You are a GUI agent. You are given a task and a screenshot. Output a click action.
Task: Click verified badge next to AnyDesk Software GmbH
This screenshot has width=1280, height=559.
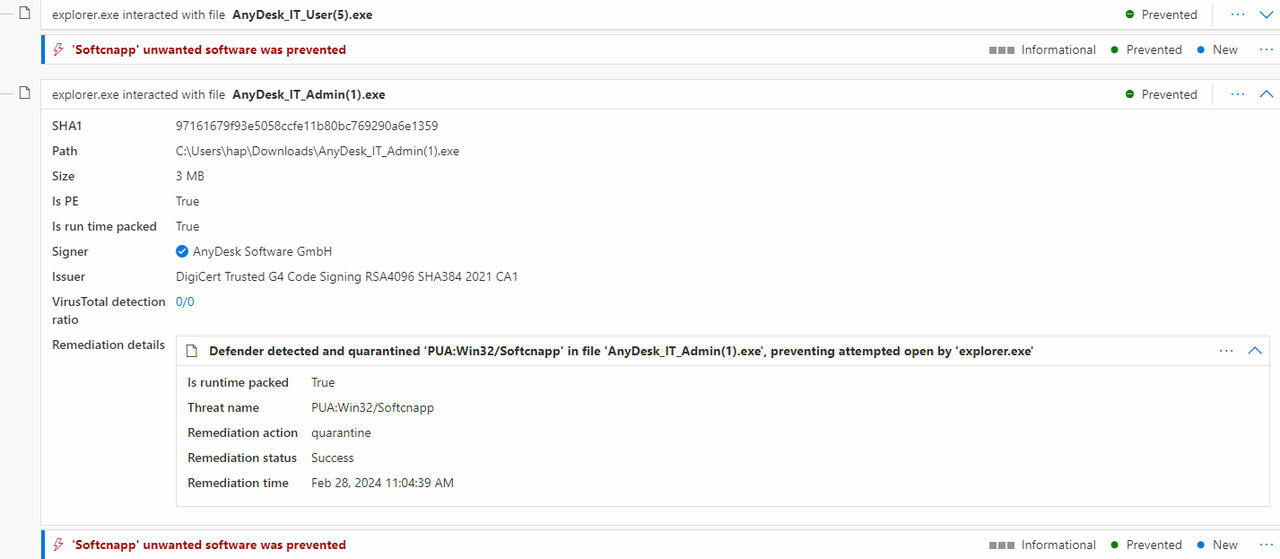coord(182,252)
